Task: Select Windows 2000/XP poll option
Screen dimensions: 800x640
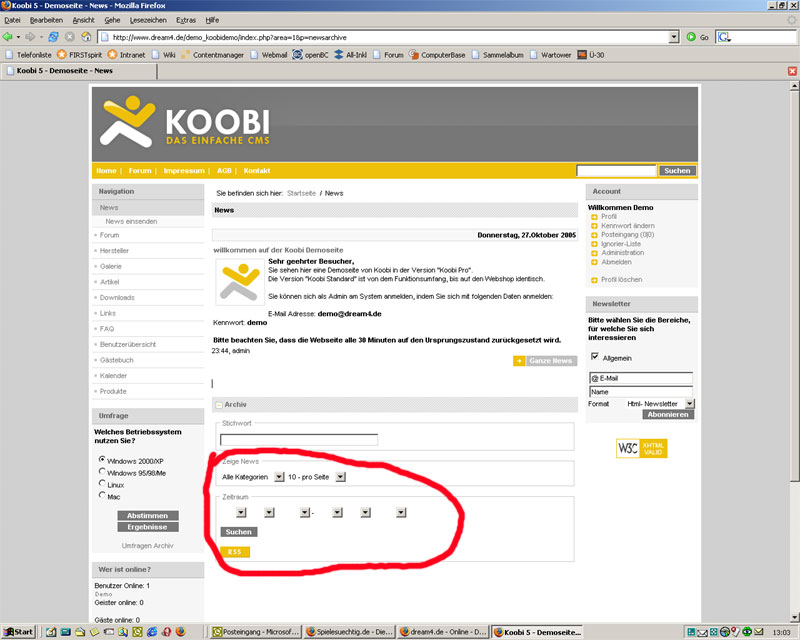Action: [102, 459]
